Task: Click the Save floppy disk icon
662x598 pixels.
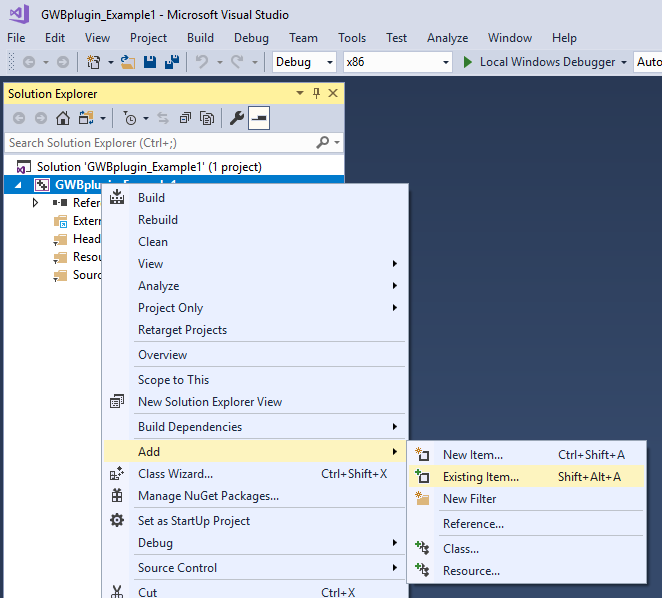Action: [150, 63]
